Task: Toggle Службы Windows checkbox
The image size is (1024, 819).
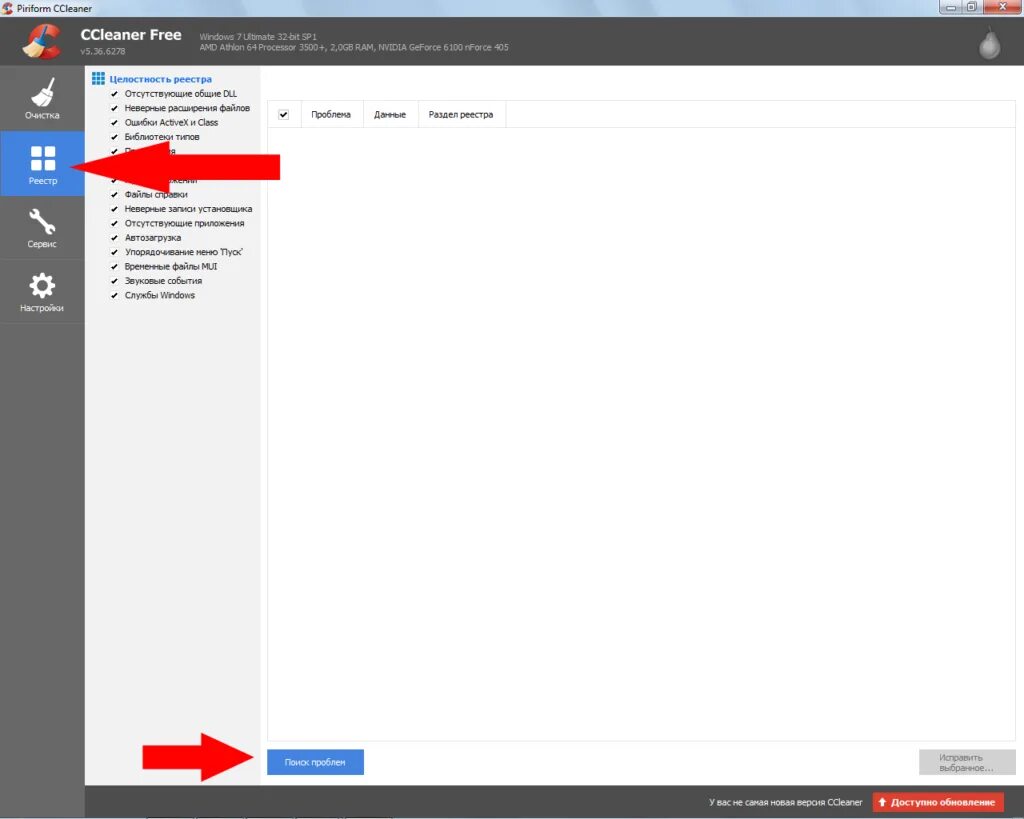Action: coord(114,295)
